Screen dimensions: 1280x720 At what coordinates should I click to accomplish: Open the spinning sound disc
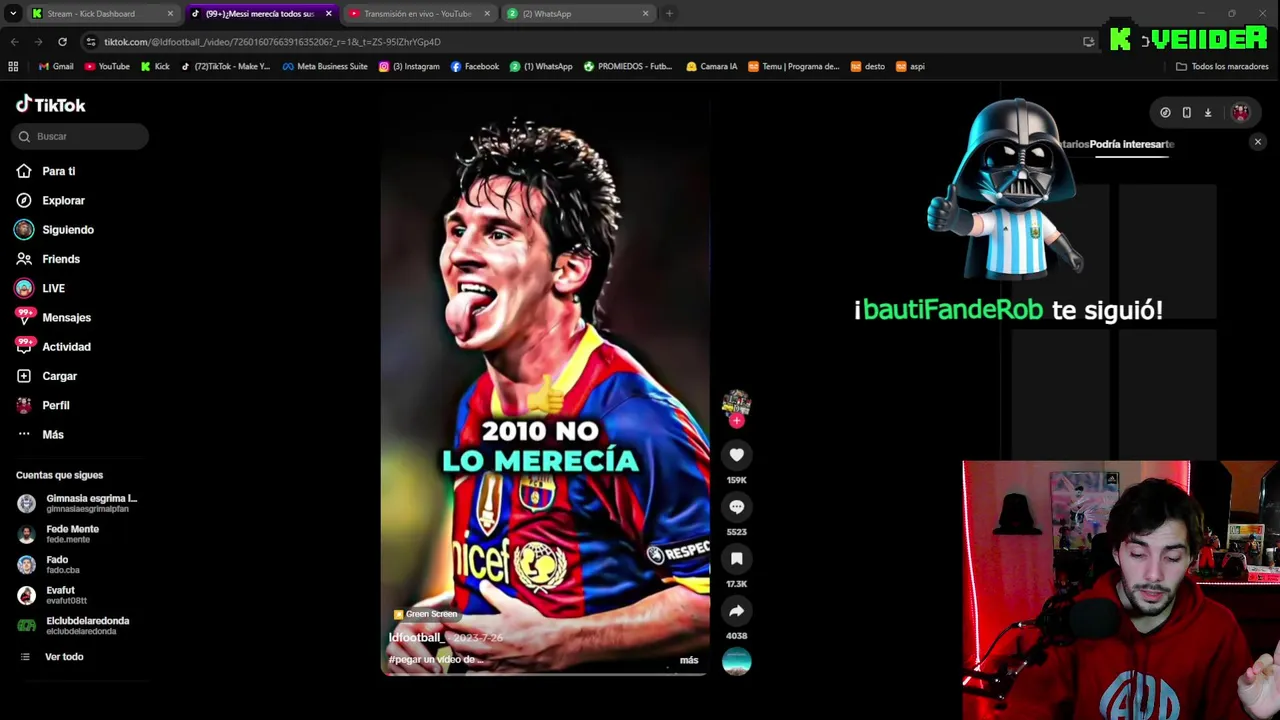737,661
